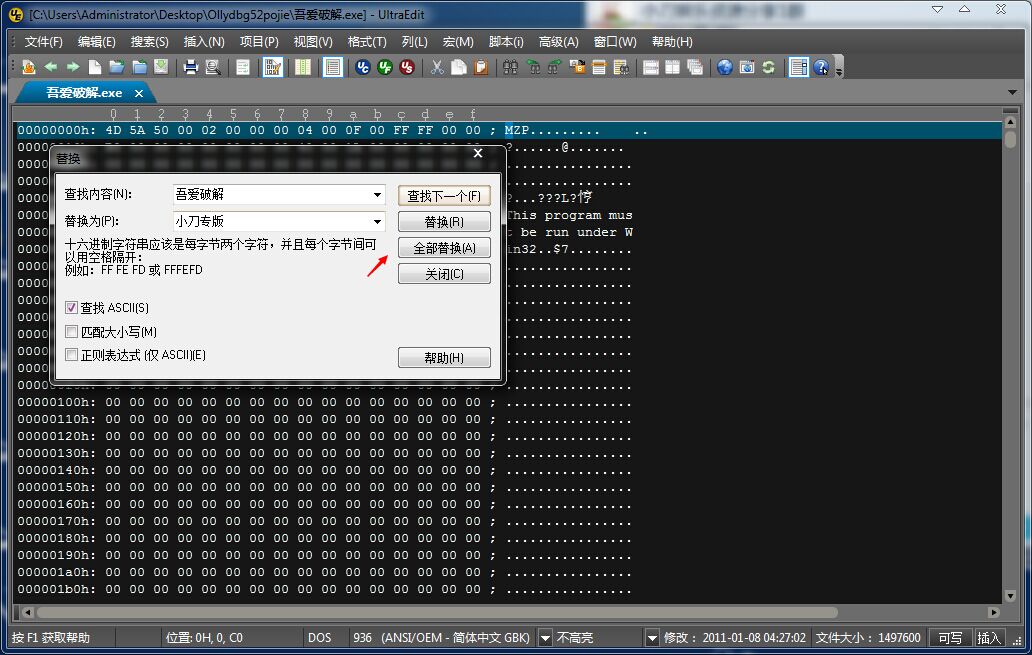Open the 搜索(S) menu
This screenshot has width=1032, height=655.
pos(149,42)
